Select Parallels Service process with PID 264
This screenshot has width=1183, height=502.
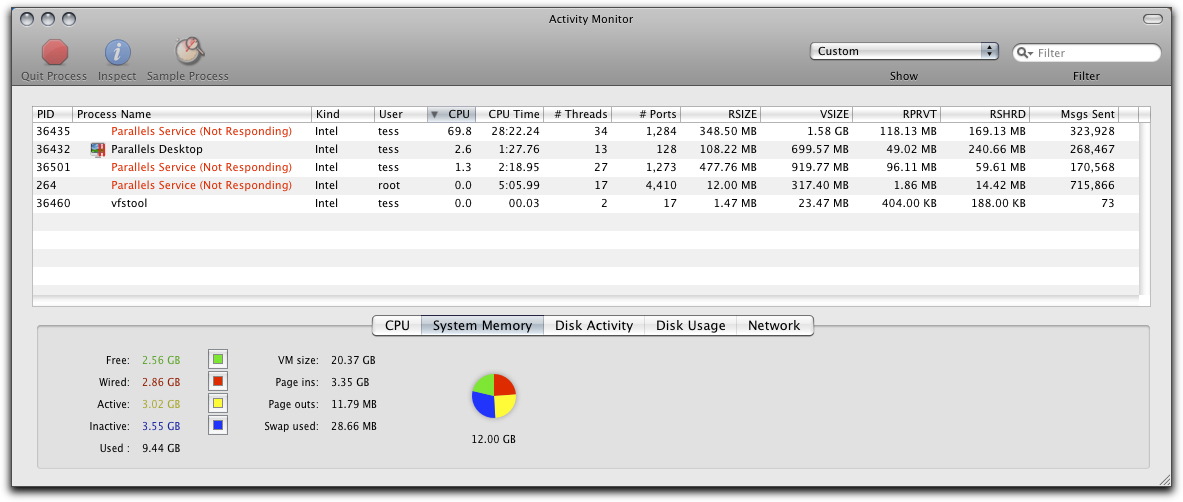585,186
